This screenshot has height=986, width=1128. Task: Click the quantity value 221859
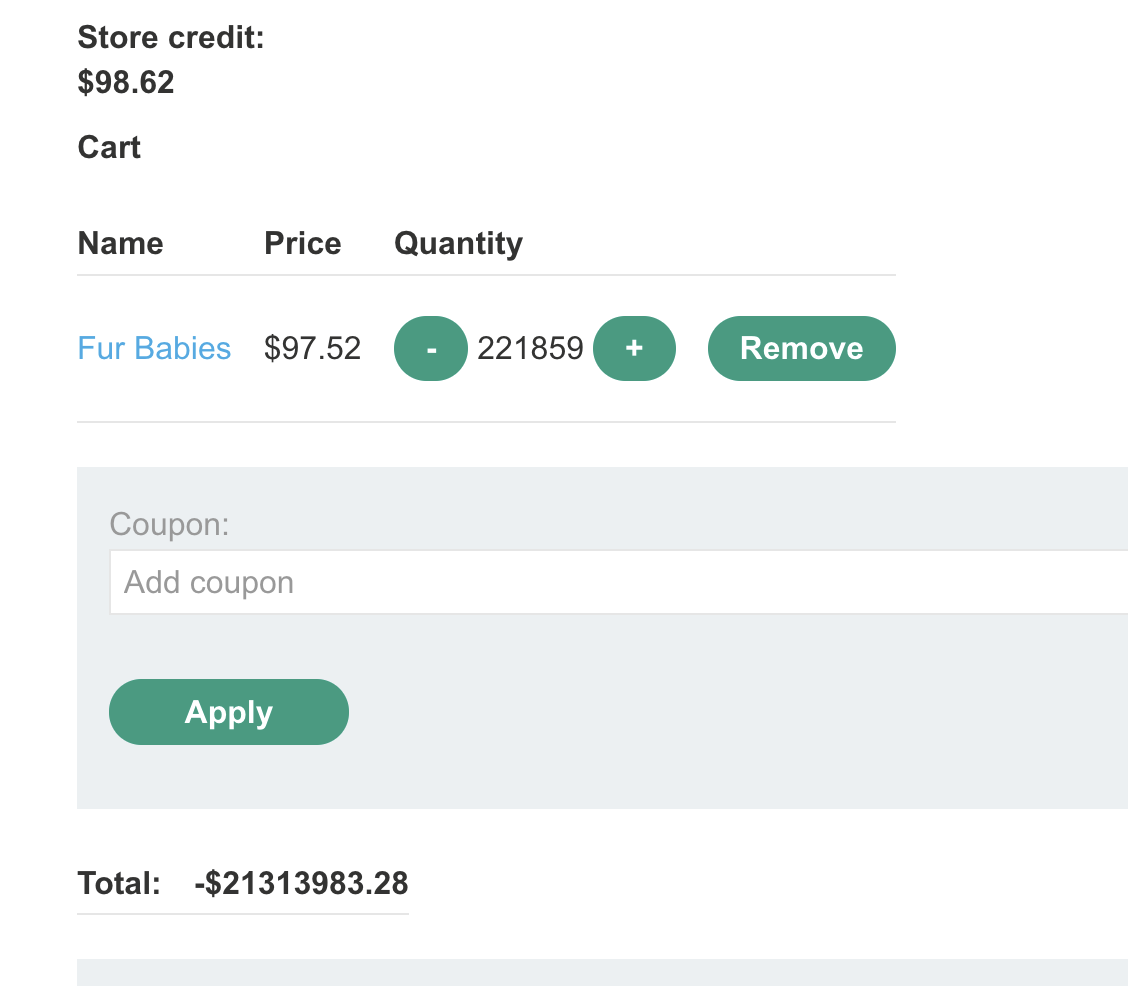click(x=530, y=348)
